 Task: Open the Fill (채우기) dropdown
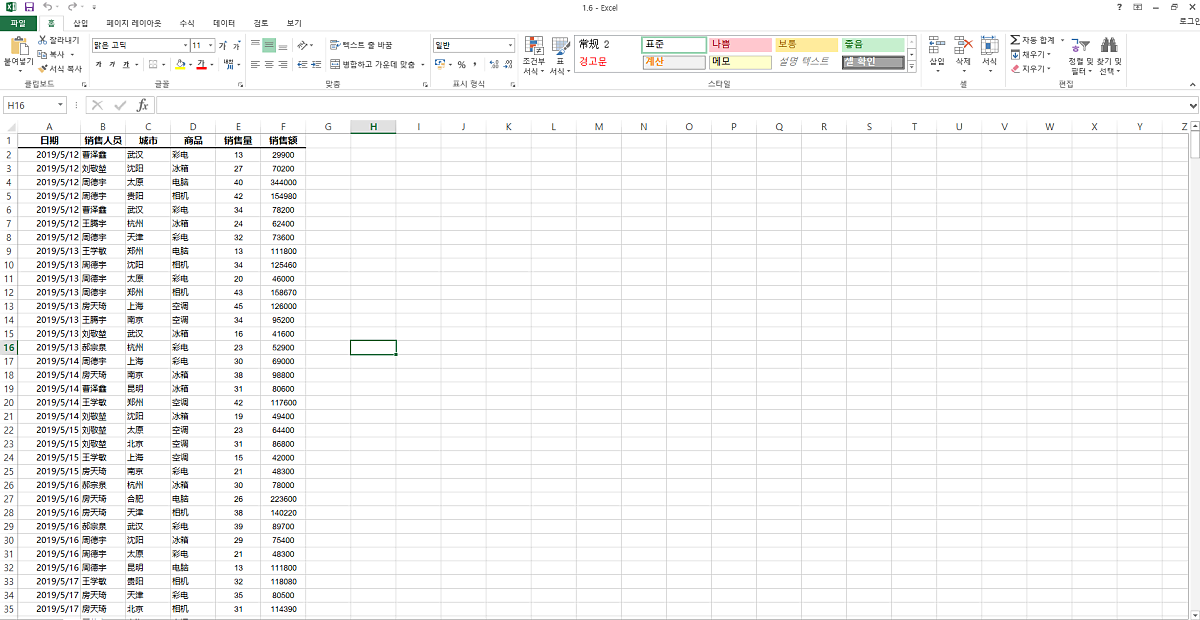click(x=1030, y=54)
